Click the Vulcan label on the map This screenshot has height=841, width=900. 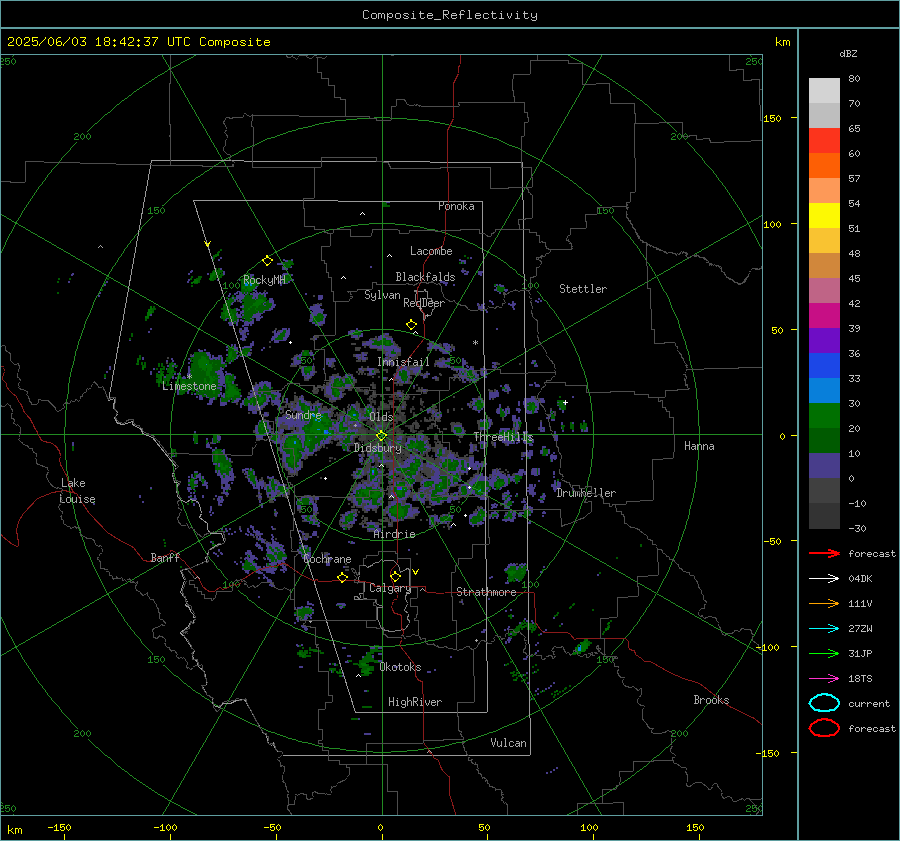click(x=509, y=743)
